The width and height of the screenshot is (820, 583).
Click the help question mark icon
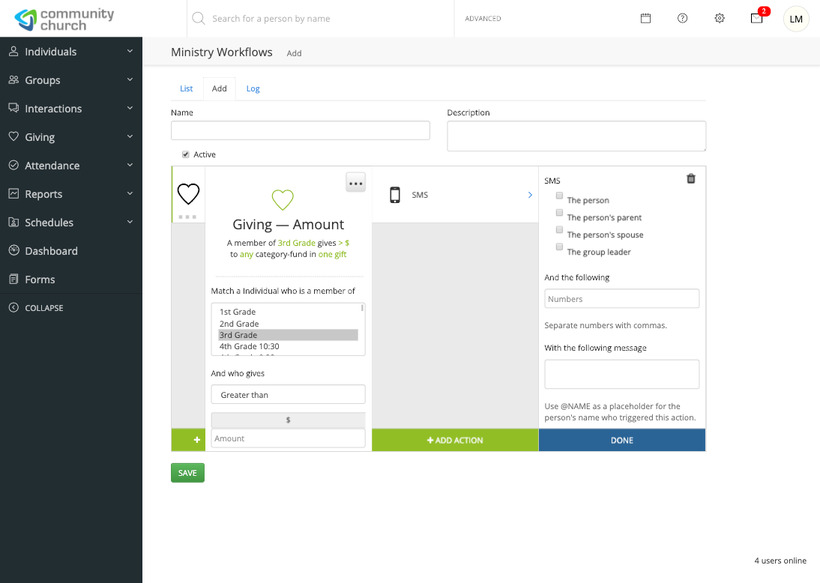pos(682,18)
